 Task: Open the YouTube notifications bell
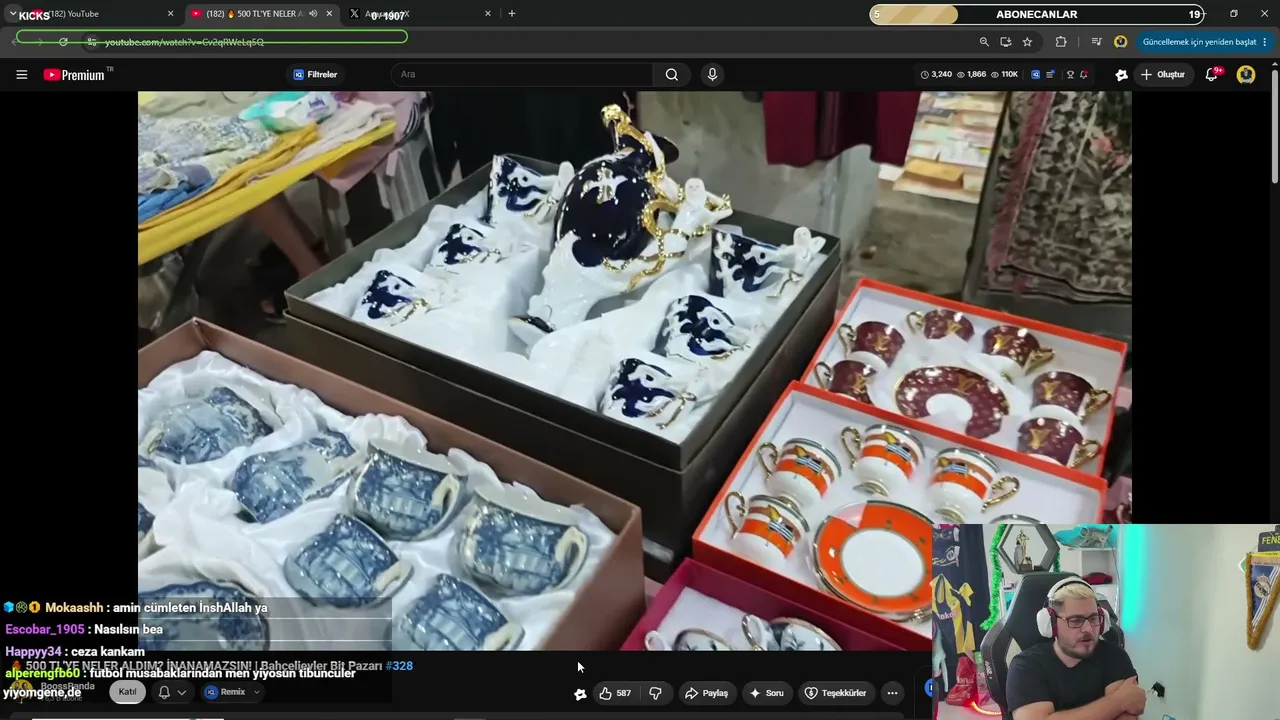(1212, 75)
